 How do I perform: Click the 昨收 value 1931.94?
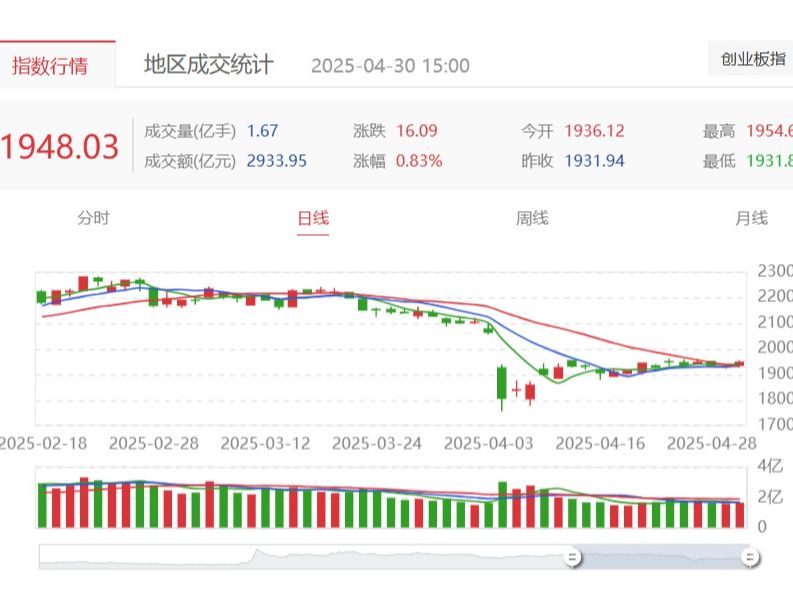coord(594,161)
